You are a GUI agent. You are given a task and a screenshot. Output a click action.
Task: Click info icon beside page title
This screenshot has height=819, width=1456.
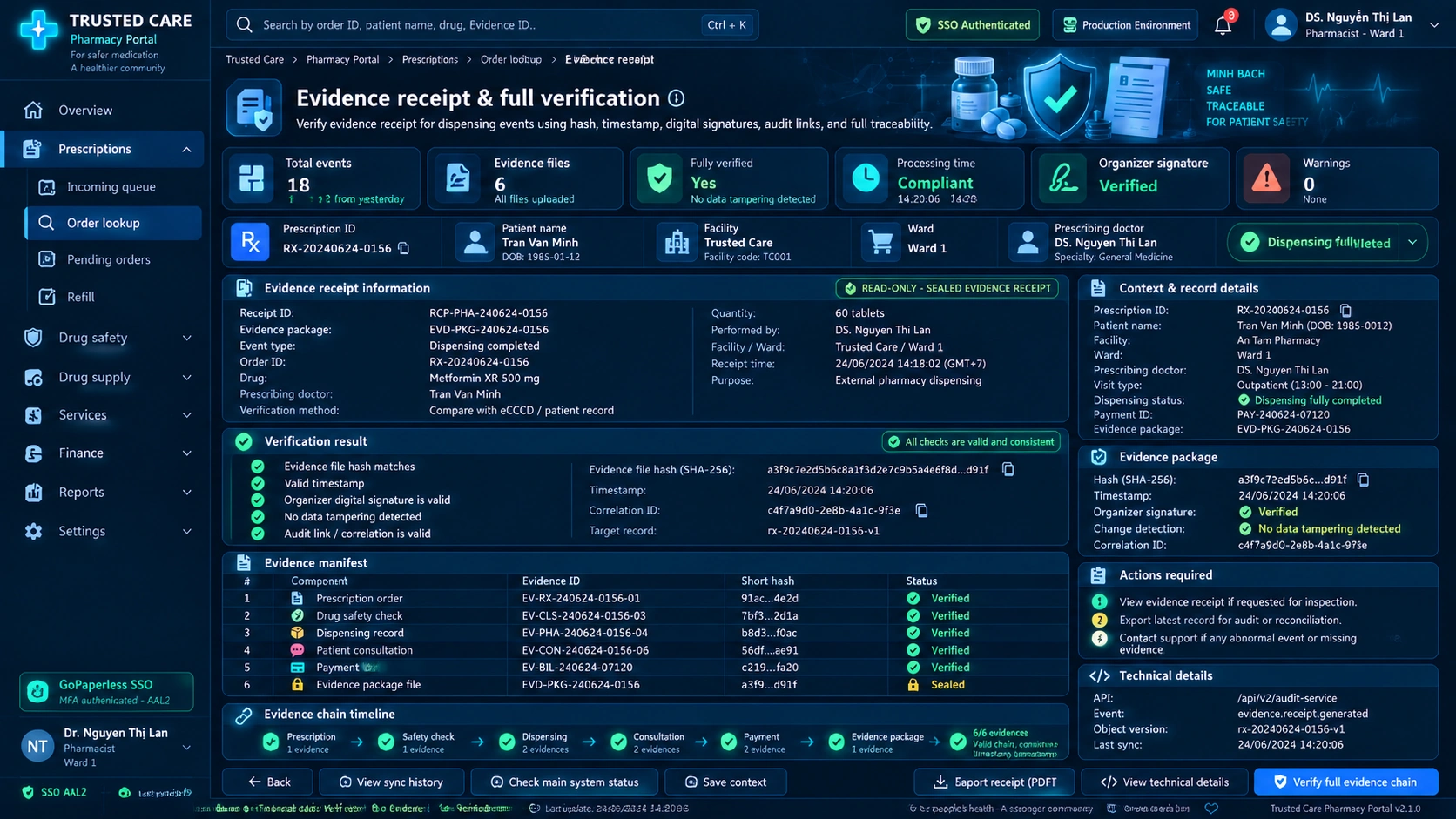coord(676,98)
